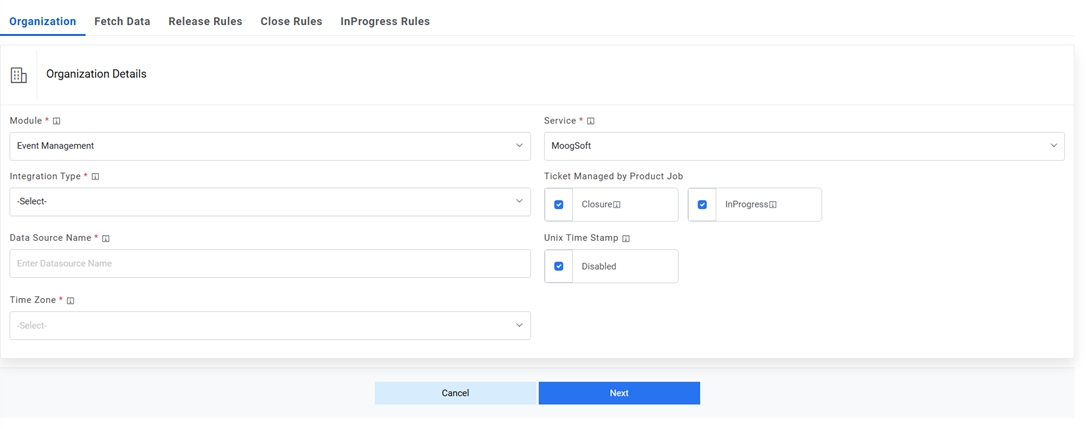
Task: Toggle the InProgress checkbox
Action: [702, 205]
